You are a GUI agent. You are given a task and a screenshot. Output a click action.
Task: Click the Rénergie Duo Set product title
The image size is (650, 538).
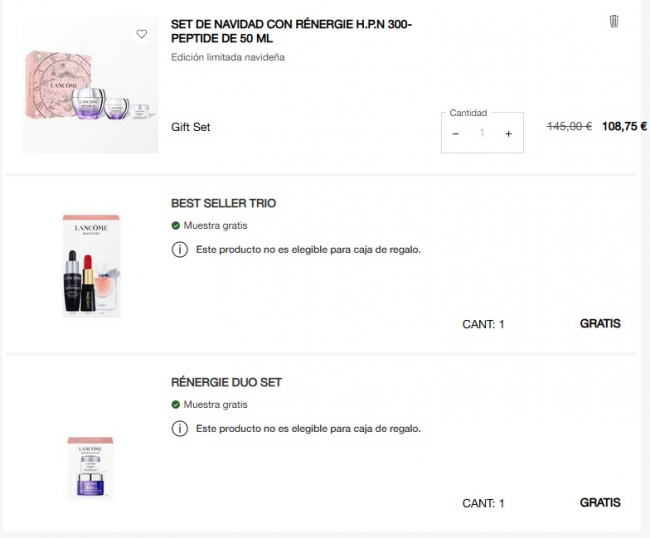[226, 382]
